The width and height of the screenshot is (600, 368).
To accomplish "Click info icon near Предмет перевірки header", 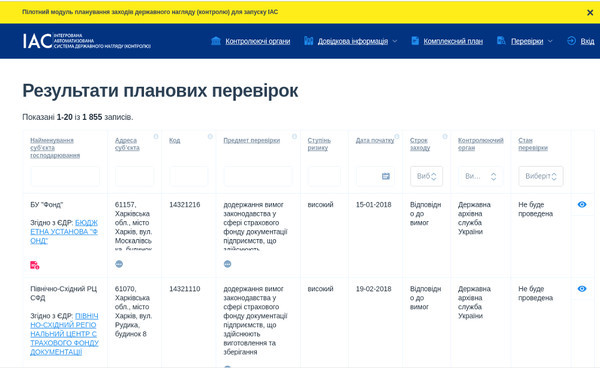I will click(294, 137).
